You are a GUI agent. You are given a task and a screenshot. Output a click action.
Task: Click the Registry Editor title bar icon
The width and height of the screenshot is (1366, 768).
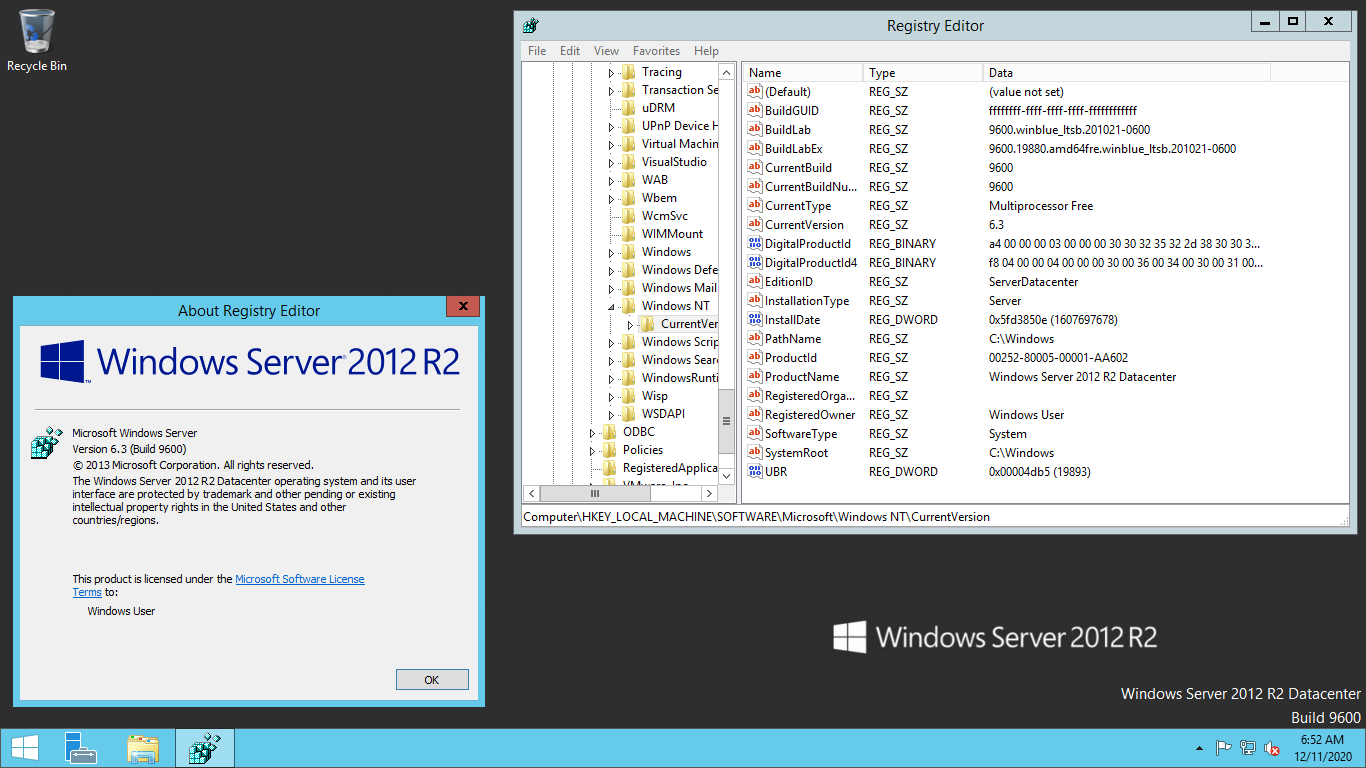[531, 26]
